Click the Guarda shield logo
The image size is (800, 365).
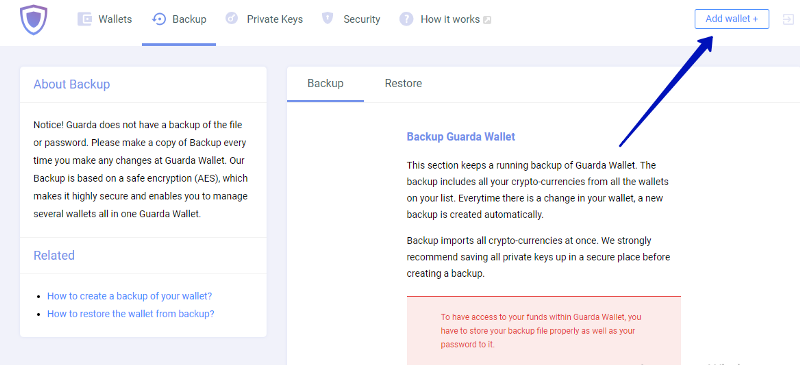[33, 20]
